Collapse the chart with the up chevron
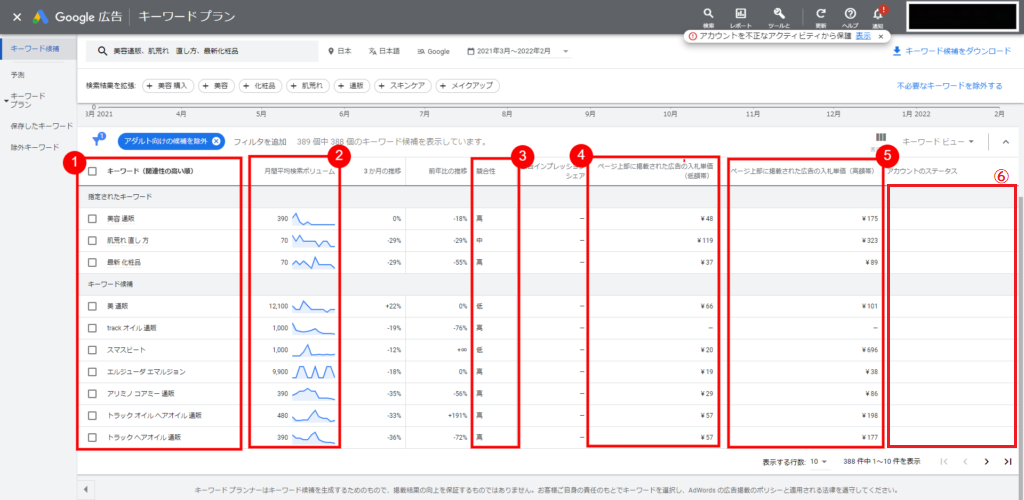Image resolution: width=1024 pixels, height=500 pixels. click(x=1005, y=141)
